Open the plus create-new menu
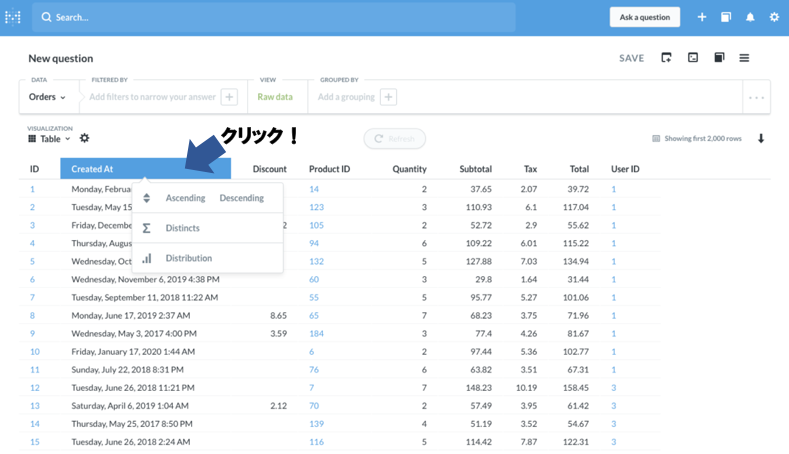This screenshot has width=789, height=454. pyautogui.click(x=701, y=17)
